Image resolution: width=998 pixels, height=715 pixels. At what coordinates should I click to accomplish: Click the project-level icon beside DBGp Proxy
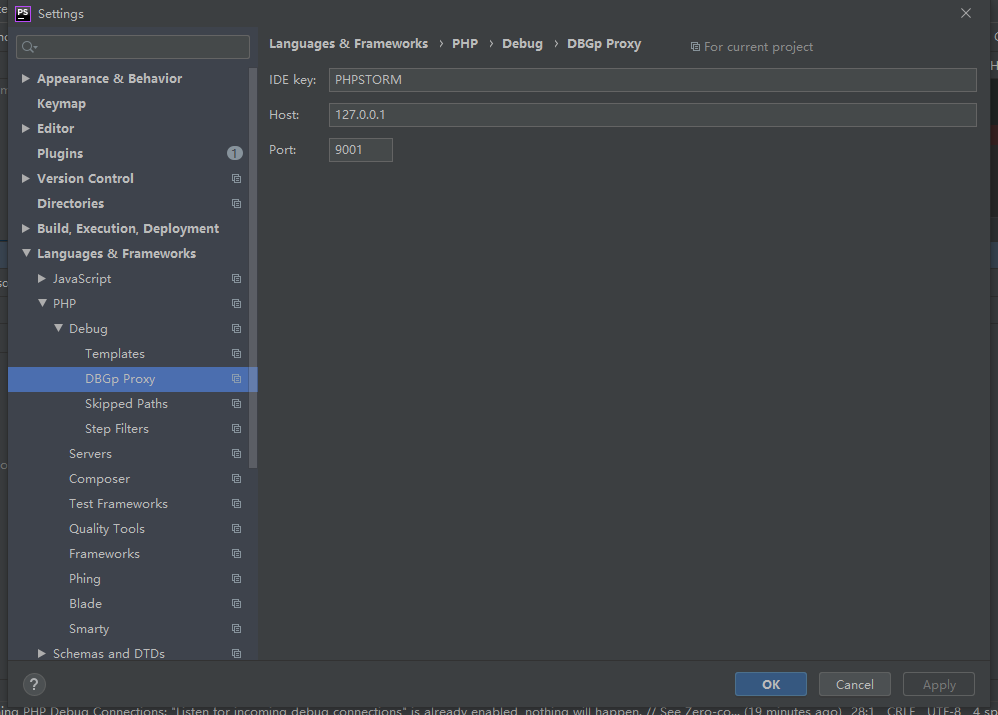pyautogui.click(x=236, y=379)
